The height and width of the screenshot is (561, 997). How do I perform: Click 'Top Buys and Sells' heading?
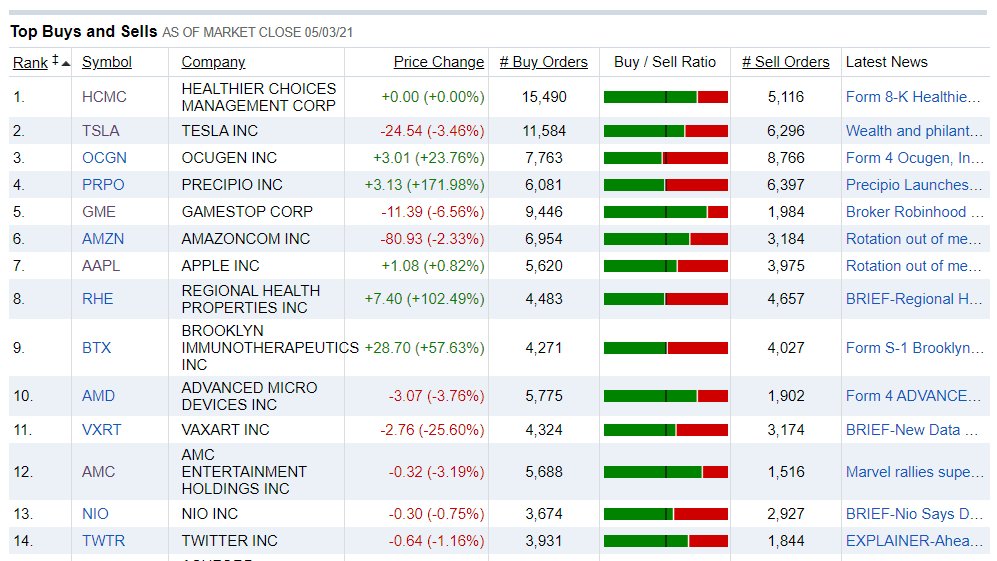coord(84,32)
